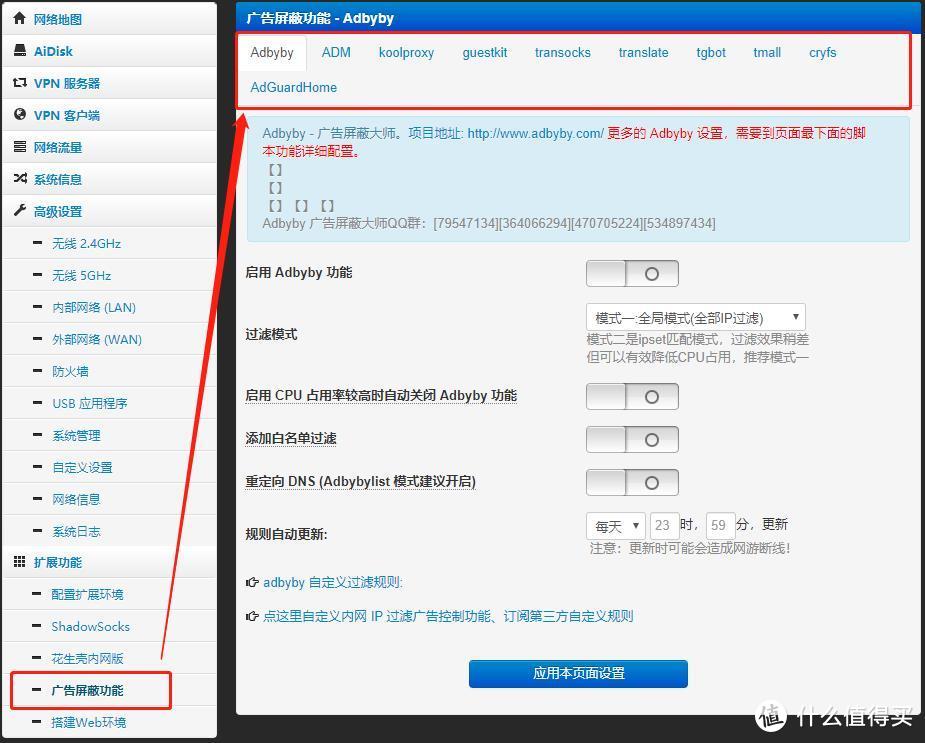
Task: Switch to the tmall tab
Action: [767, 53]
